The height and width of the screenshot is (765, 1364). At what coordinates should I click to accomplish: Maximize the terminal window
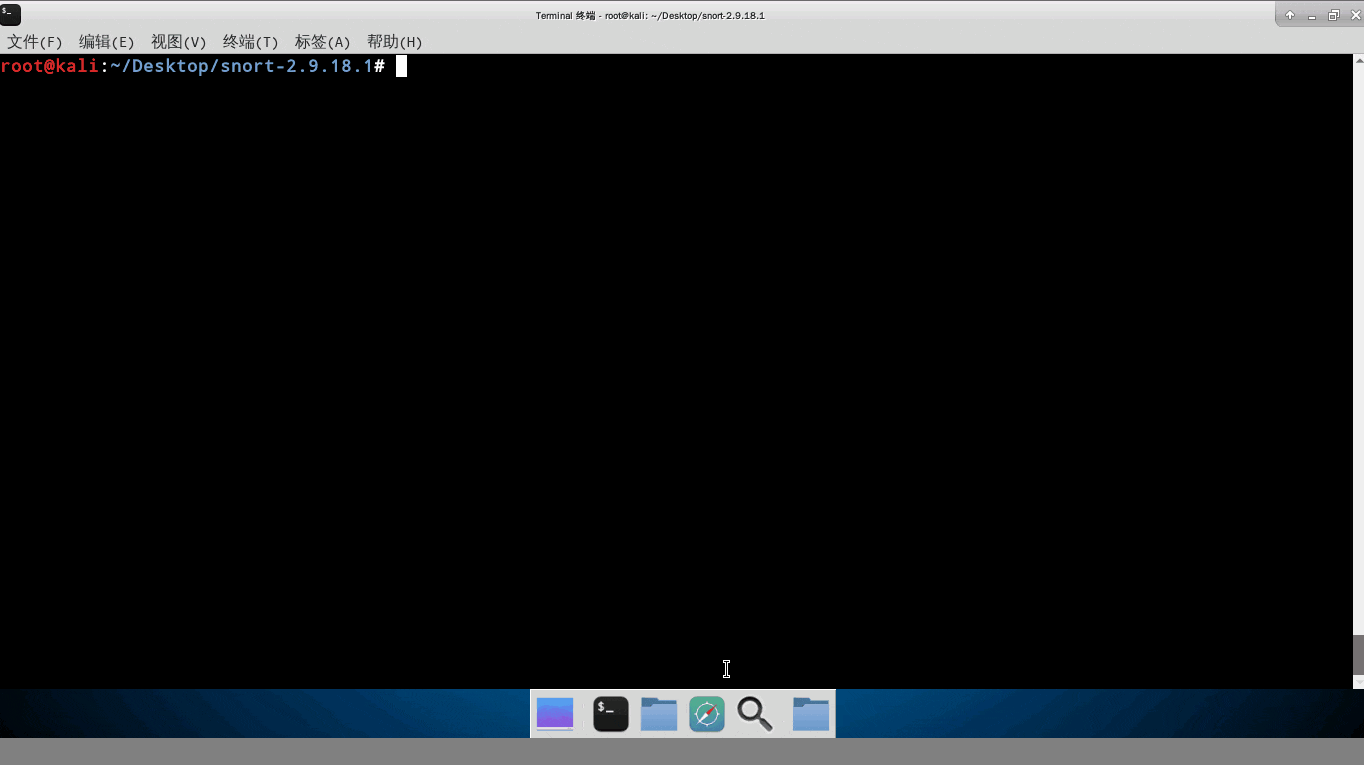pyautogui.click(x=1334, y=15)
